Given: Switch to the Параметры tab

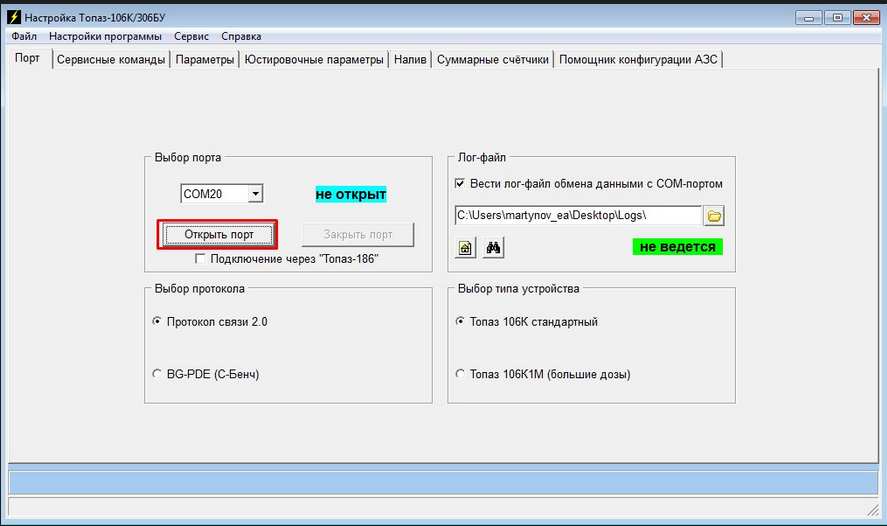Looking at the screenshot, I should click(204, 59).
